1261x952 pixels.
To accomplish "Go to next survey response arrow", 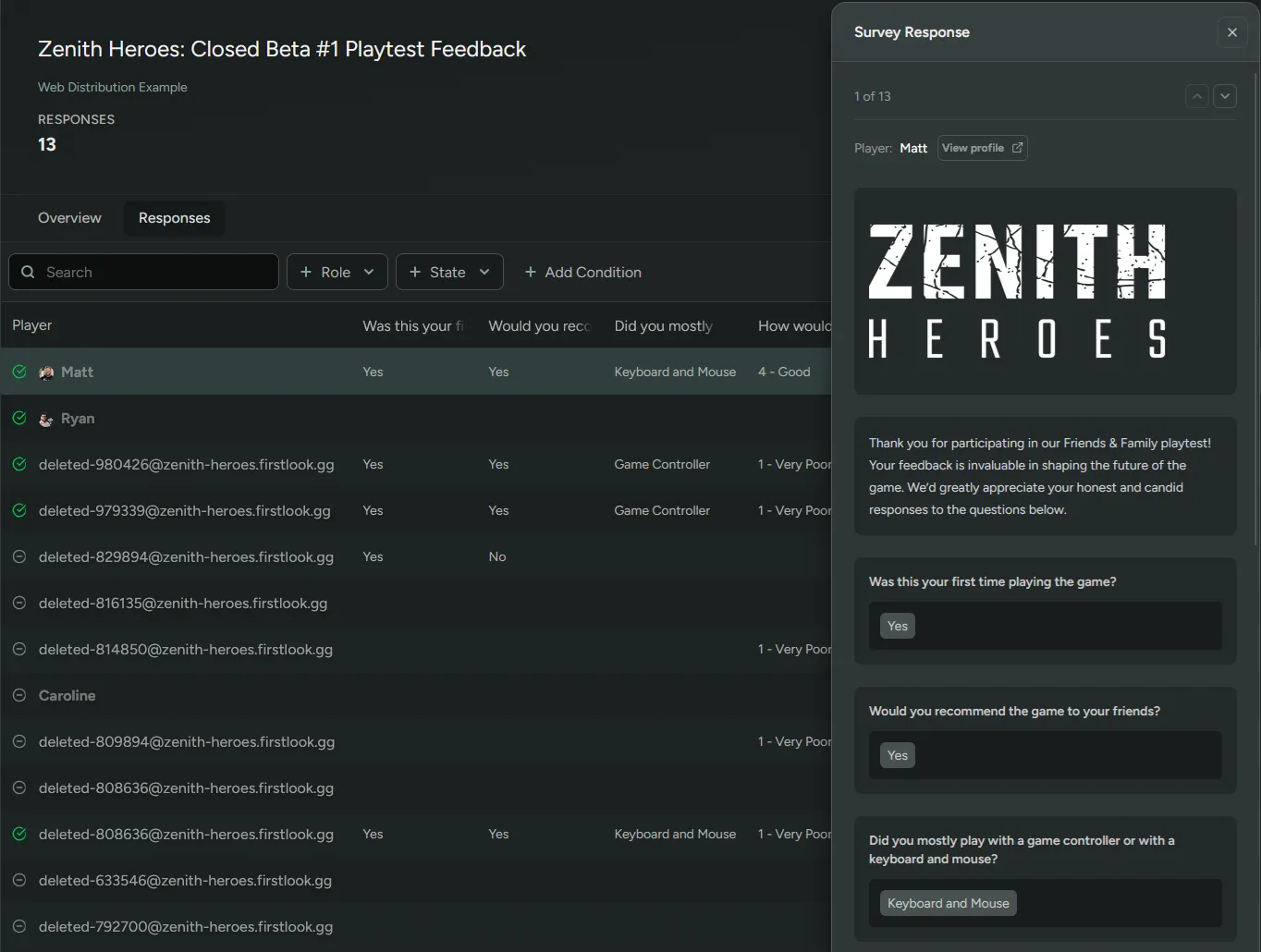I will (1225, 96).
